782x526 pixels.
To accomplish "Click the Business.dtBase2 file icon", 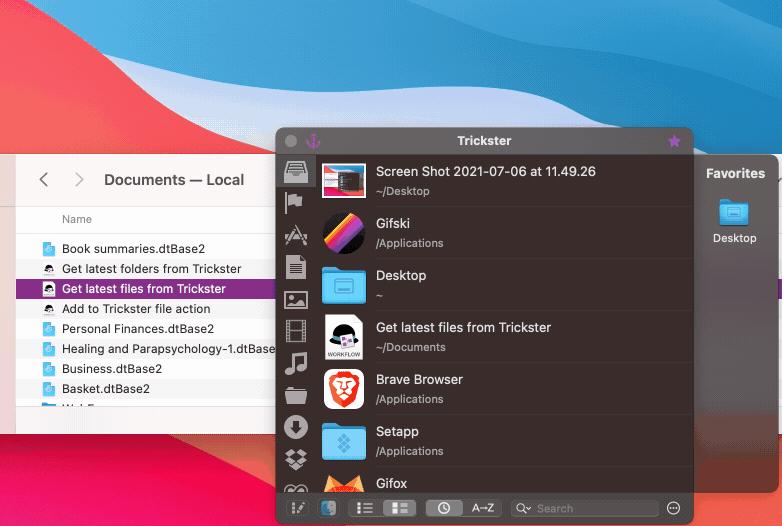I will tap(49, 369).
